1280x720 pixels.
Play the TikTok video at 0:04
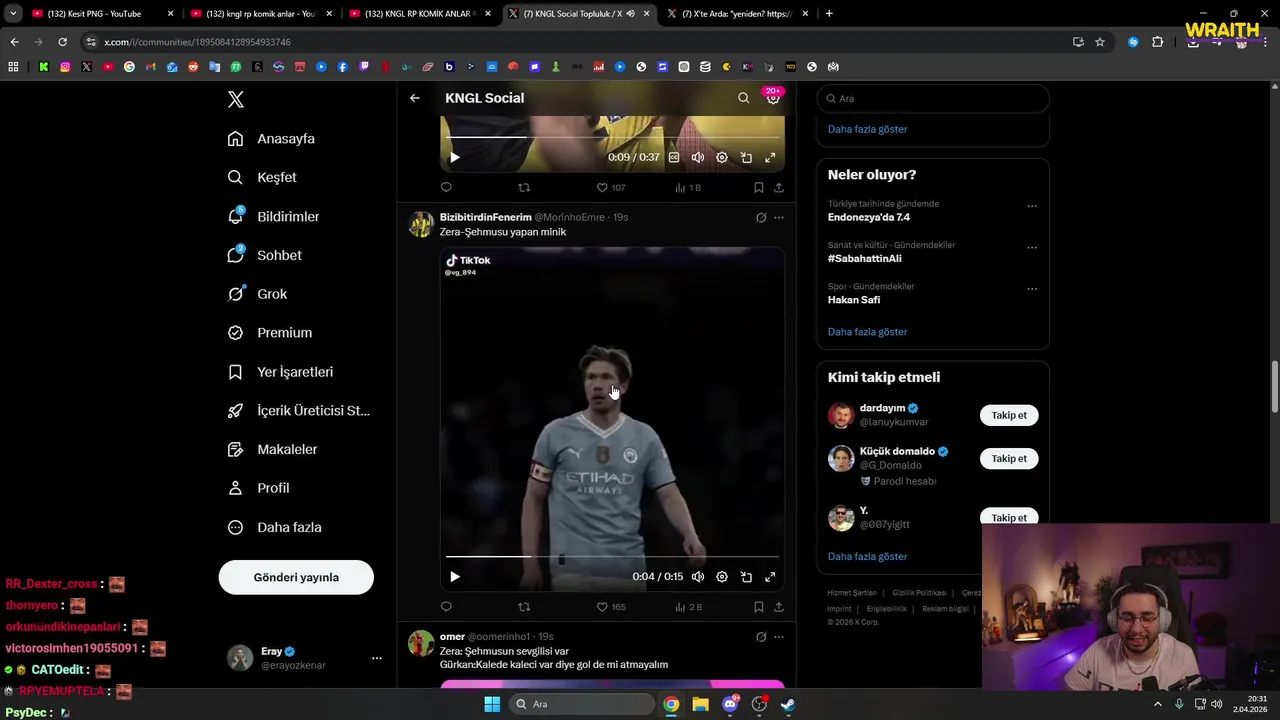point(455,577)
